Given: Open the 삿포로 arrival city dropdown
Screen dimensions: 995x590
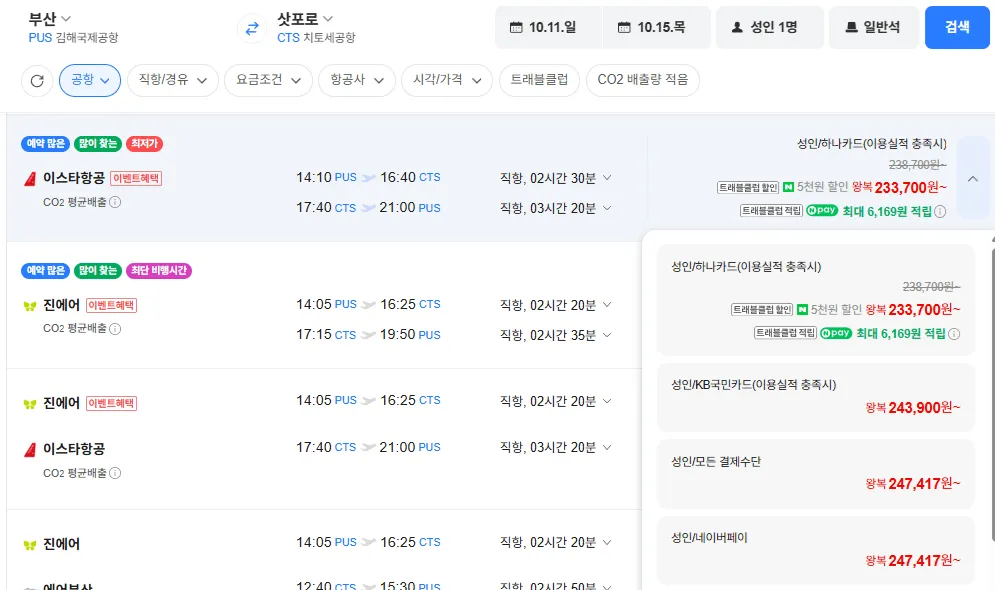Looking at the screenshot, I should (305, 18).
